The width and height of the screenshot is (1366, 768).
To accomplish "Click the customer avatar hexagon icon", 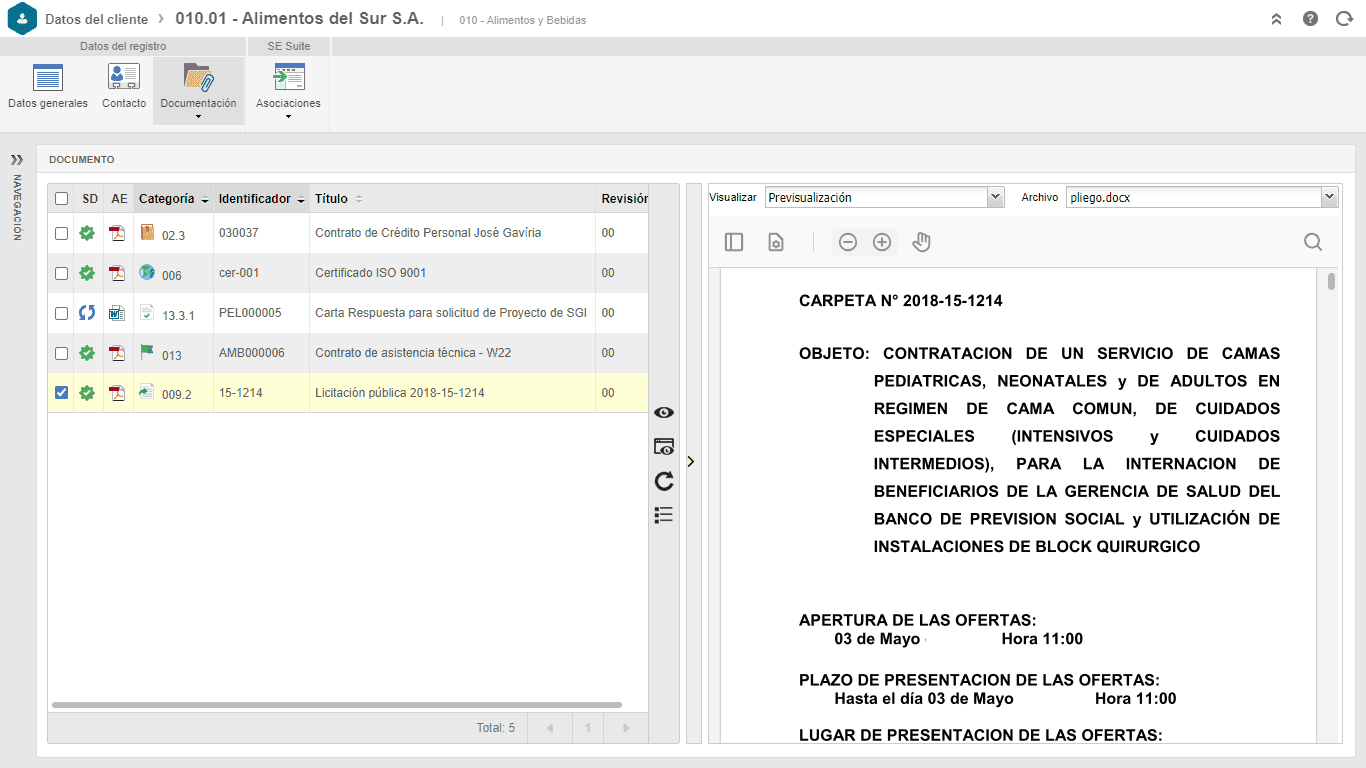I will (x=21, y=19).
